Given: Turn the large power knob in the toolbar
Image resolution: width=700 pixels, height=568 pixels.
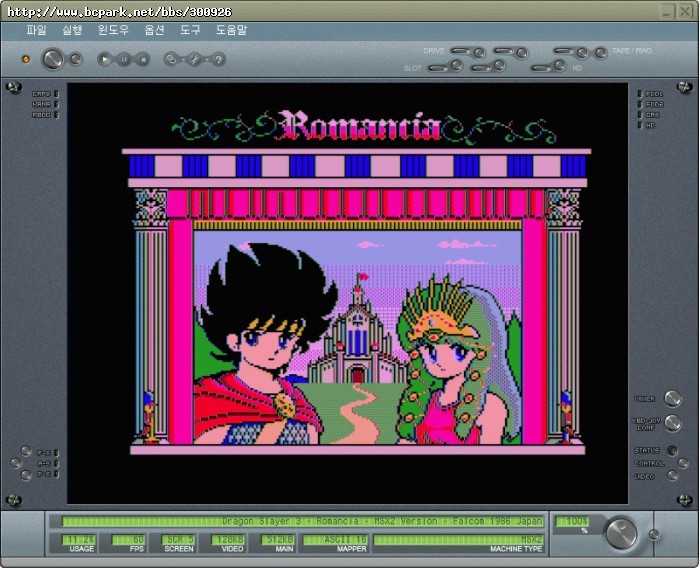Looking at the screenshot, I should pyautogui.click(x=52, y=59).
